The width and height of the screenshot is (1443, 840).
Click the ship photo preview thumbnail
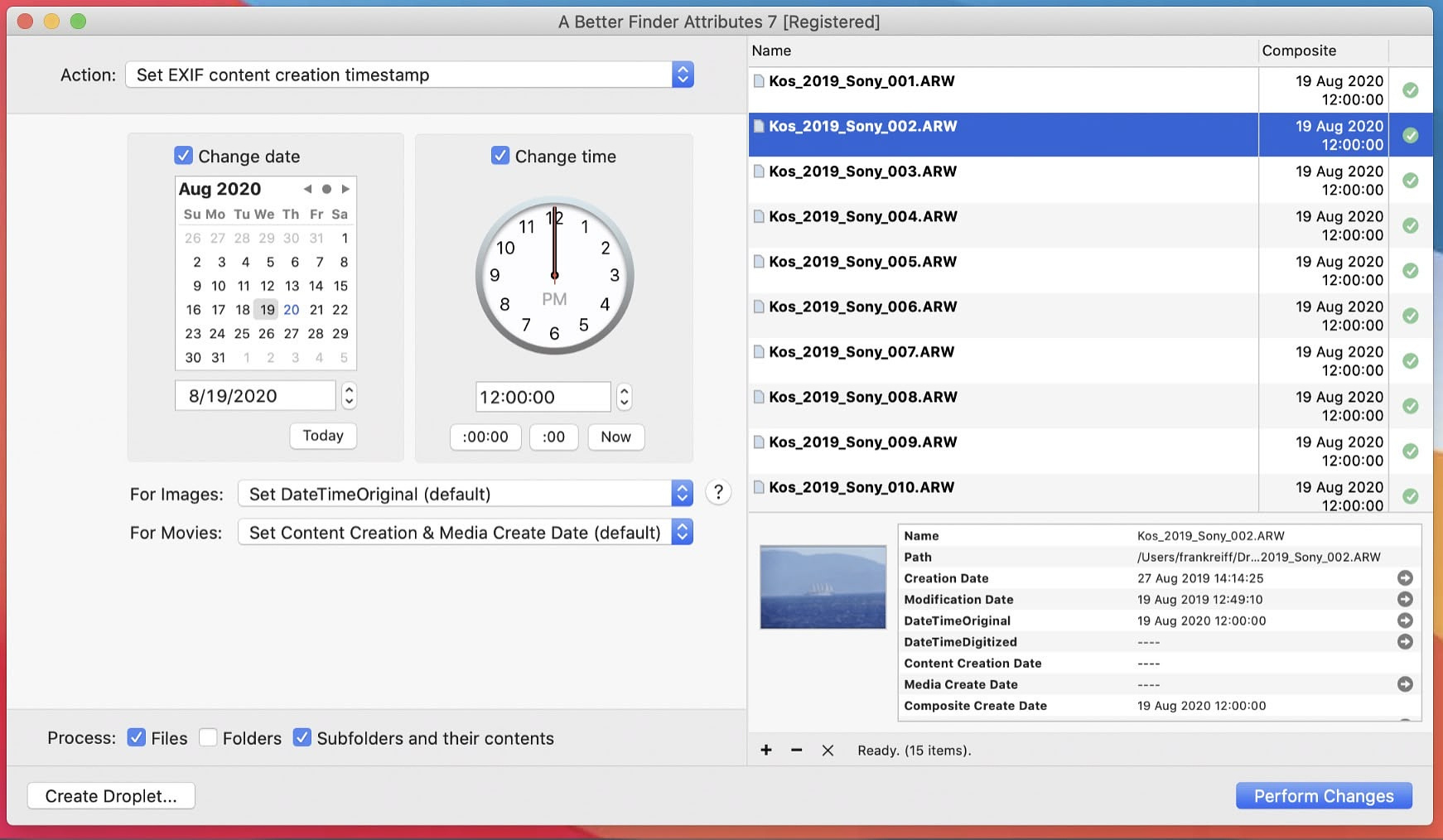tap(823, 587)
